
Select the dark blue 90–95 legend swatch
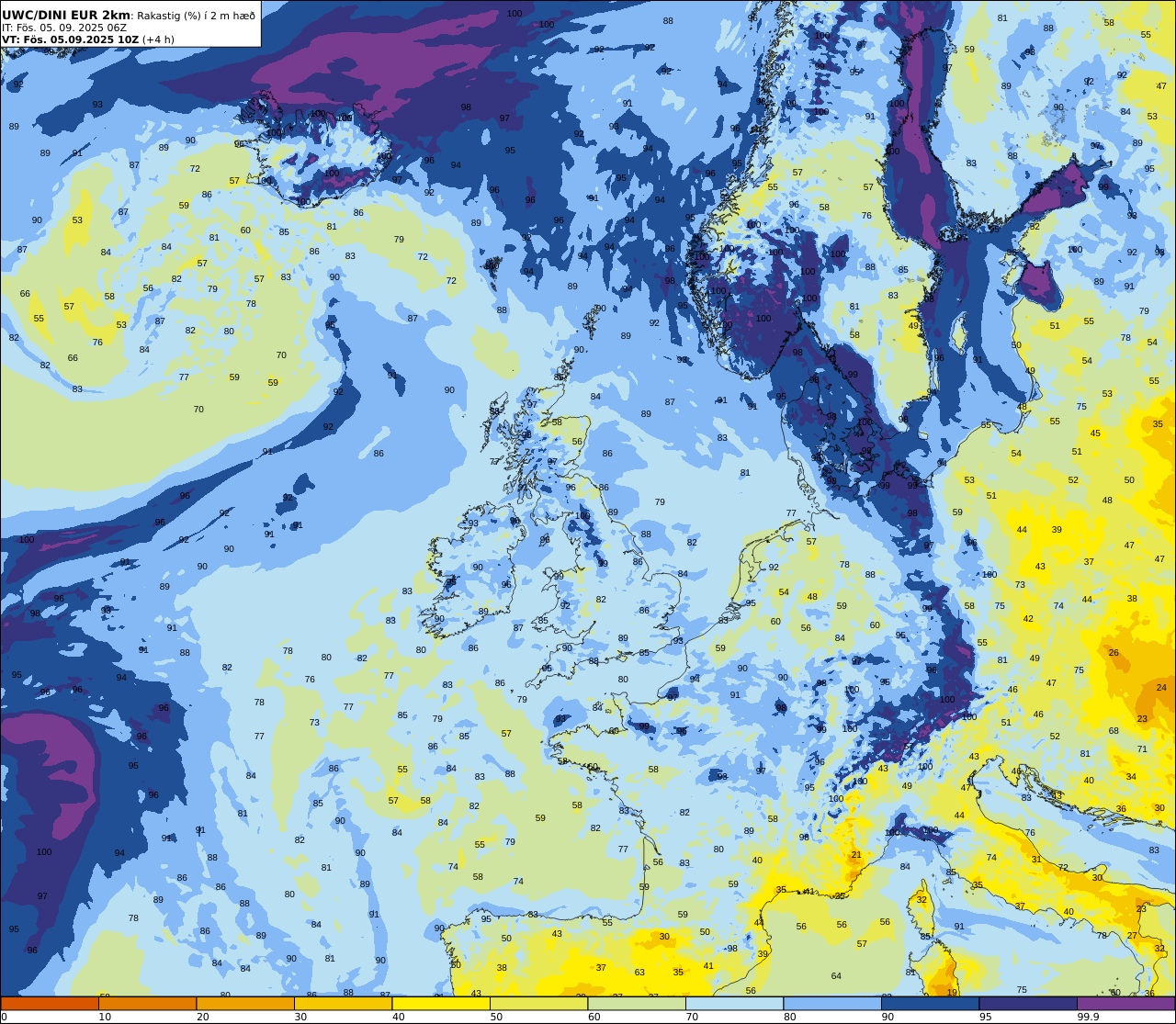930,1003
